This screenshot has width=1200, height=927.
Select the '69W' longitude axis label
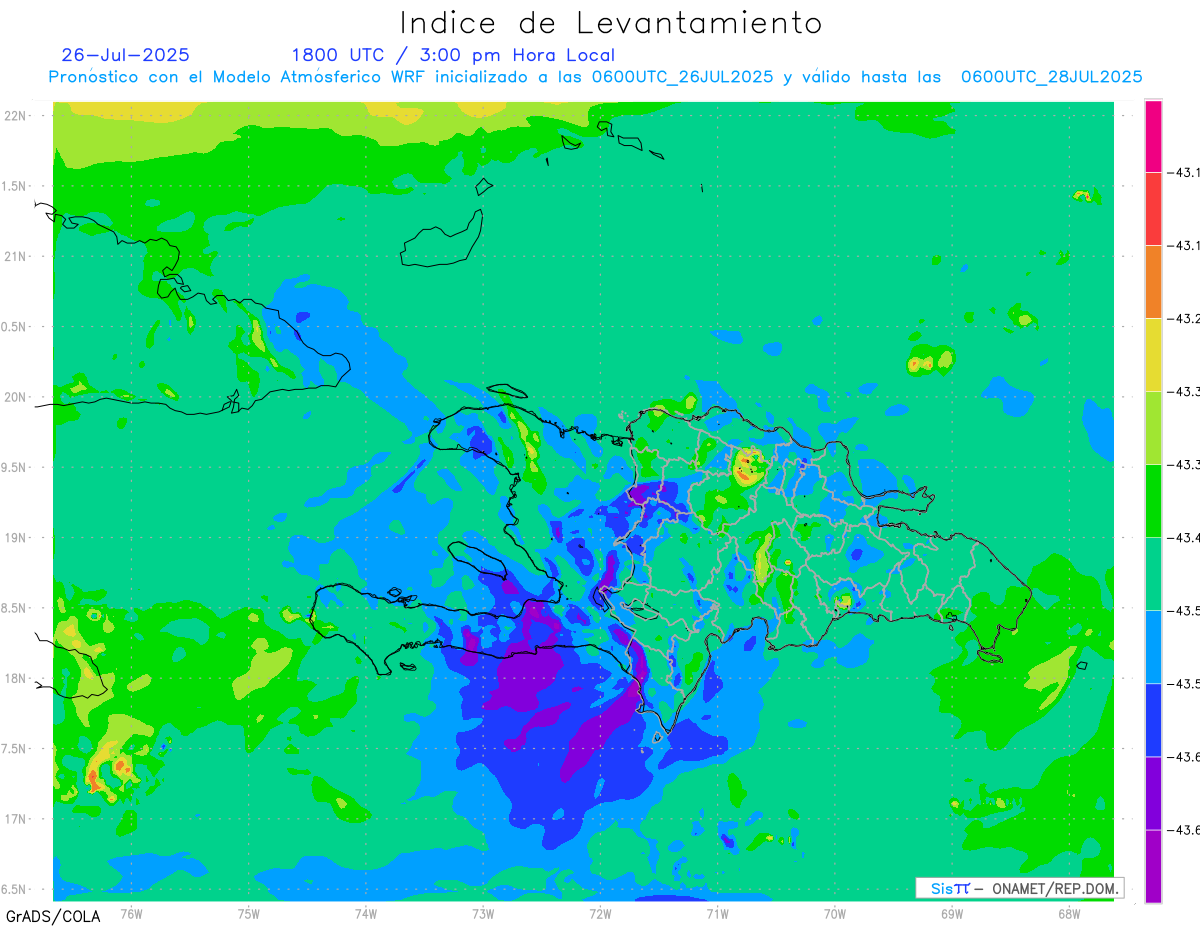coord(952,913)
